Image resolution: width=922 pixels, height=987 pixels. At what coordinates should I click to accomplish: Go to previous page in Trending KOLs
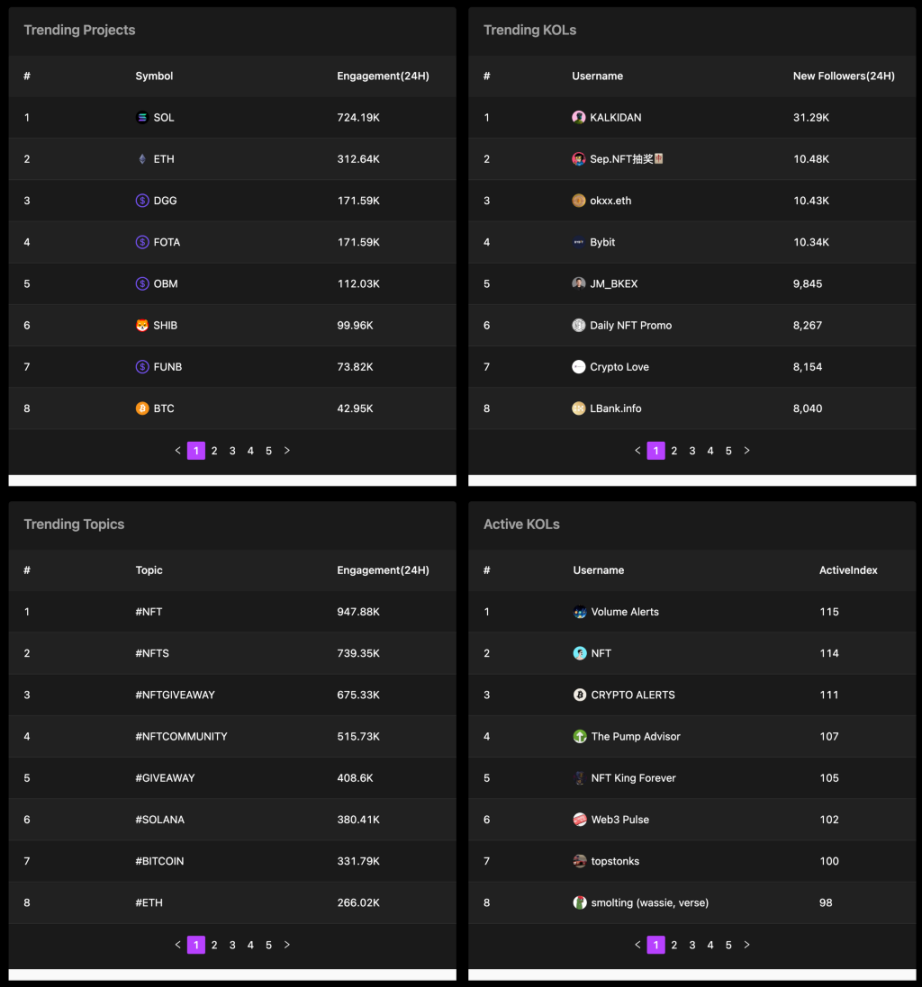[x=638, y=451]
